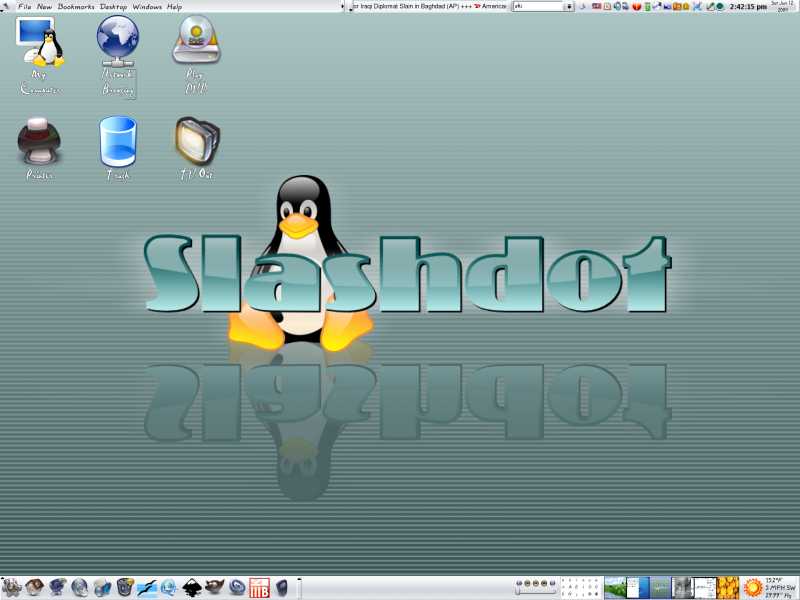Launch GIMP from the bottom dock
800x600 pixels.
tap(214, 588)
